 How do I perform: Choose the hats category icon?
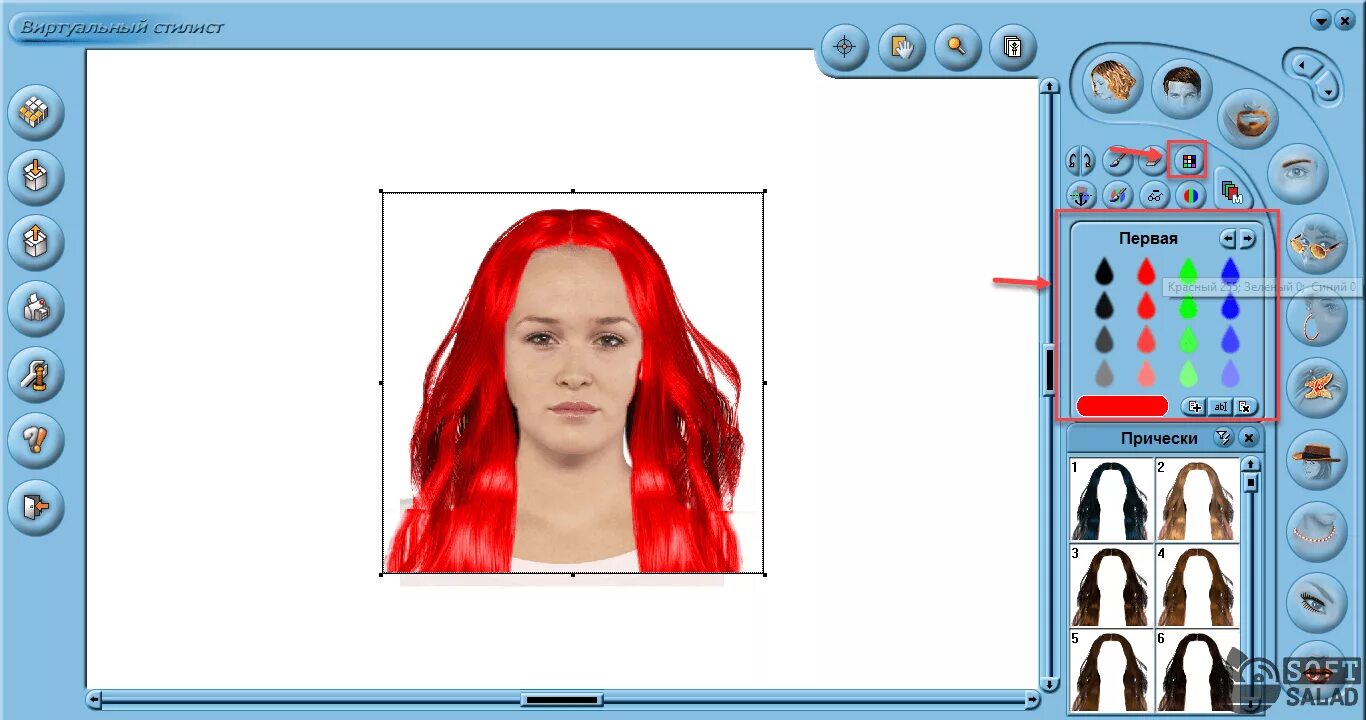click(x=1316, y=459)
